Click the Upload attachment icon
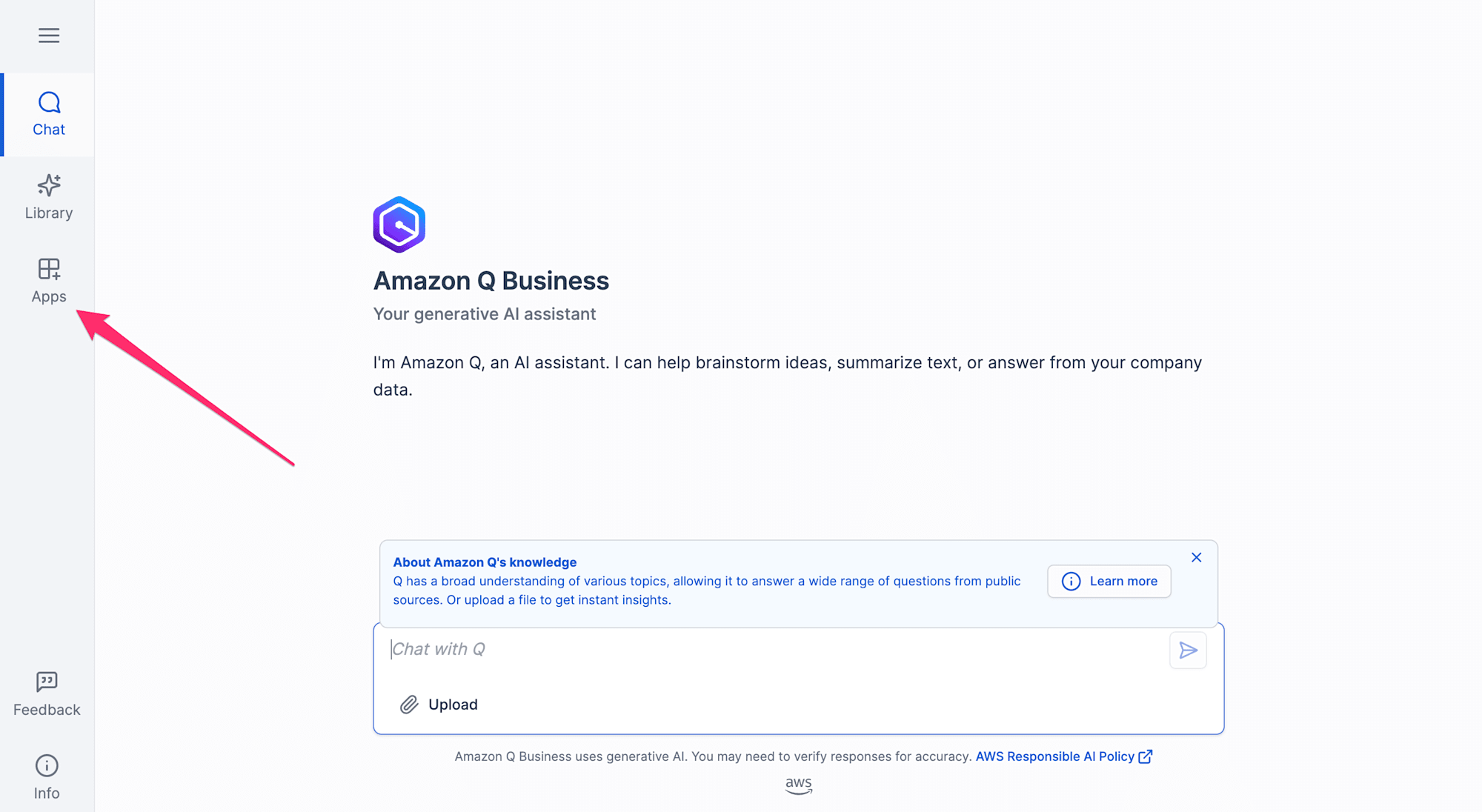The width and height of the screenshot is (1482, 812). point(407,704)
